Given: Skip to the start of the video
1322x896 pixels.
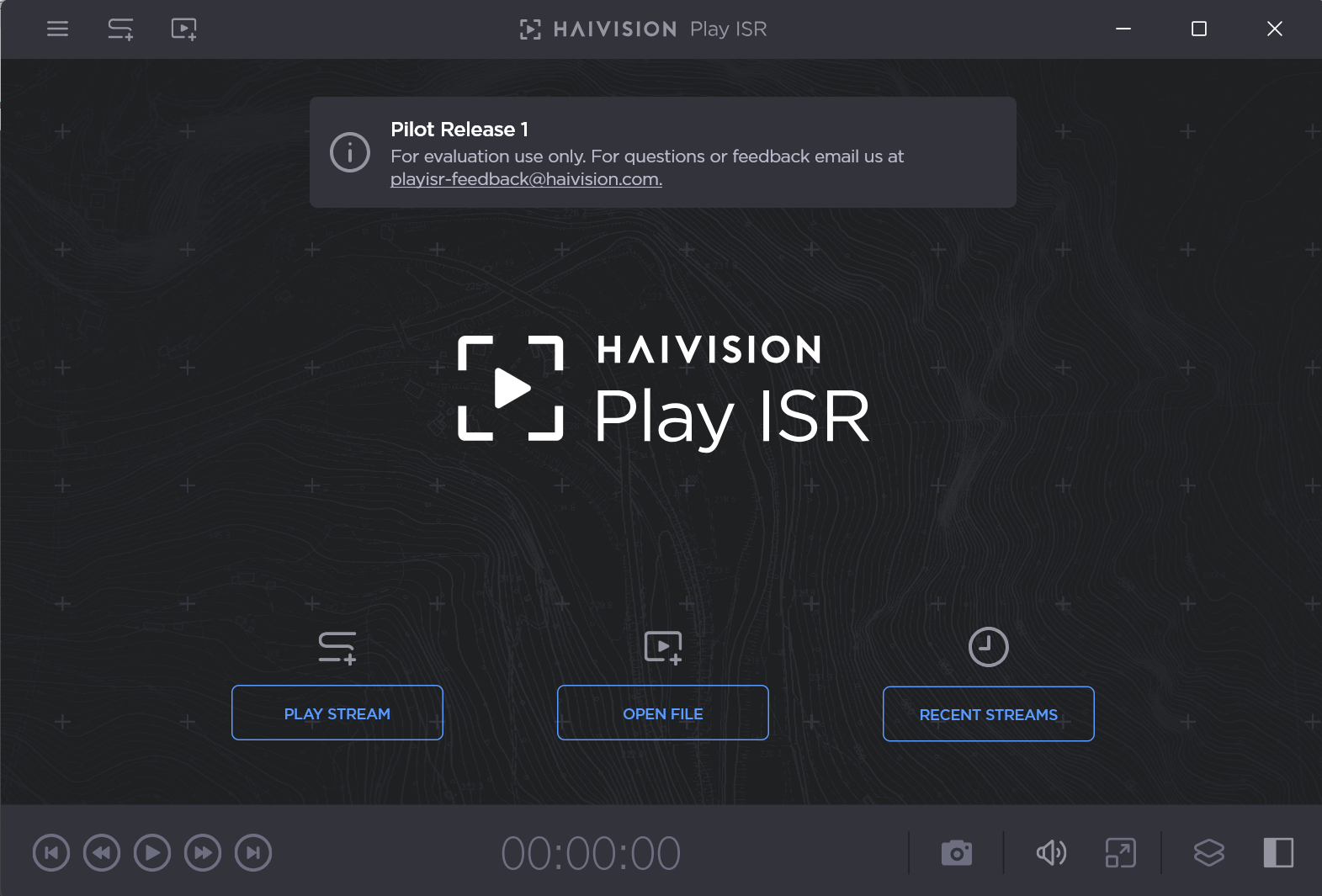Looking at the screenshot, I should tap(51, 853).
